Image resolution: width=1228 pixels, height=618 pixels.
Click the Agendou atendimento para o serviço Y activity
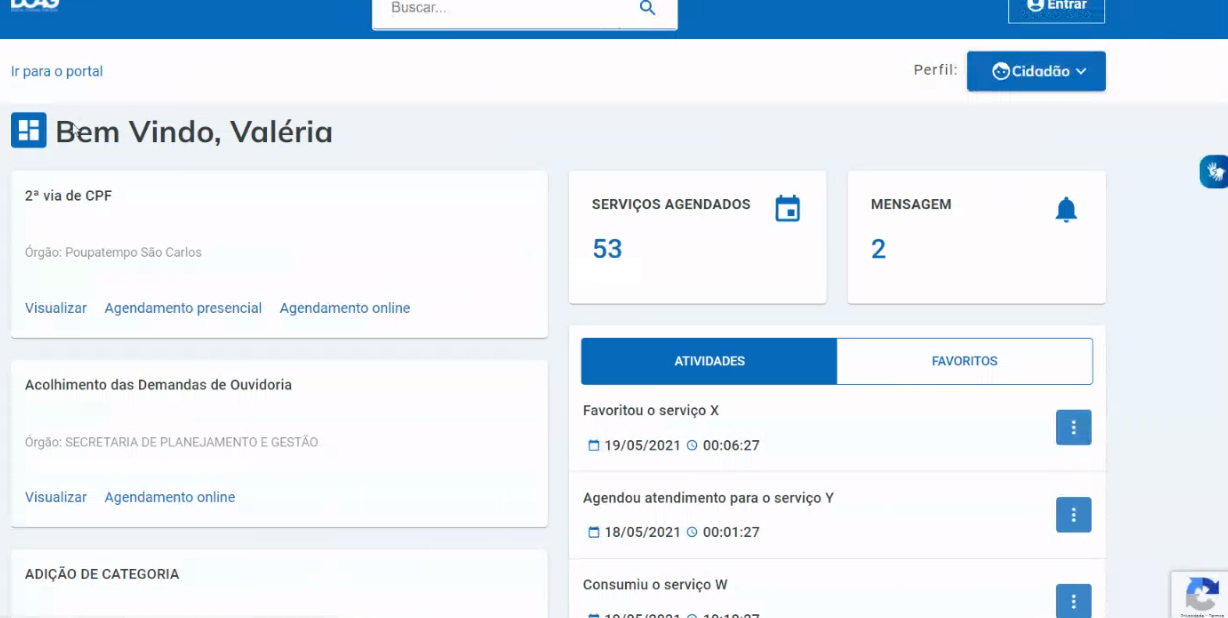708,497
